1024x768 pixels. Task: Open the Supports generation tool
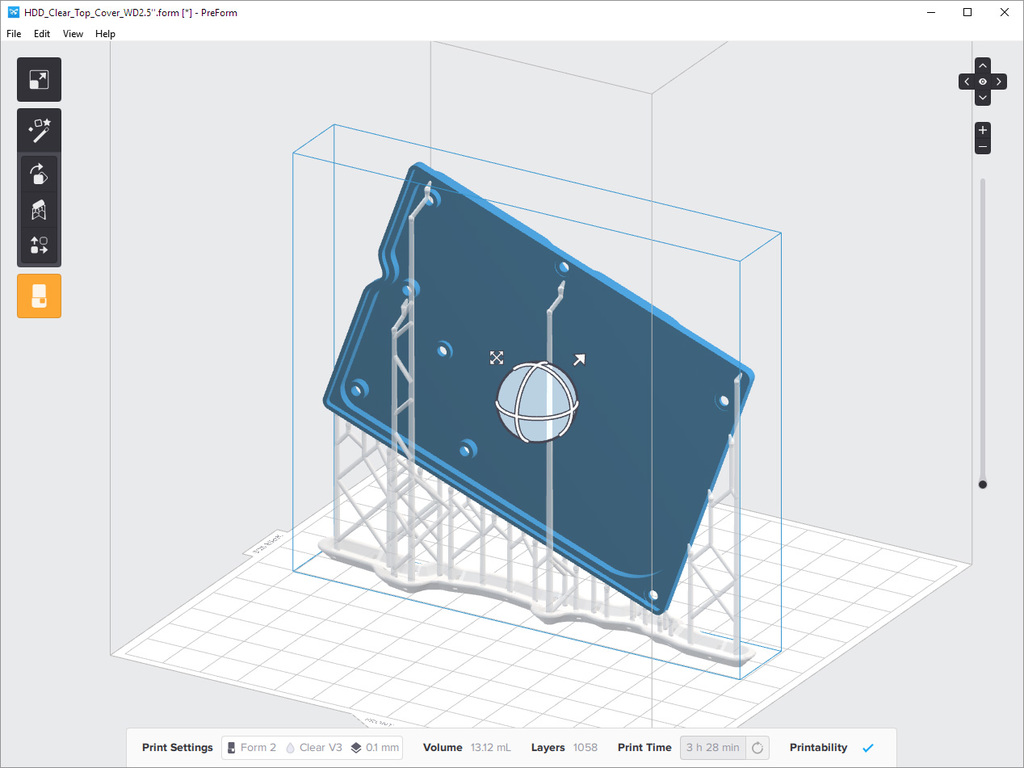coord(38,209)
